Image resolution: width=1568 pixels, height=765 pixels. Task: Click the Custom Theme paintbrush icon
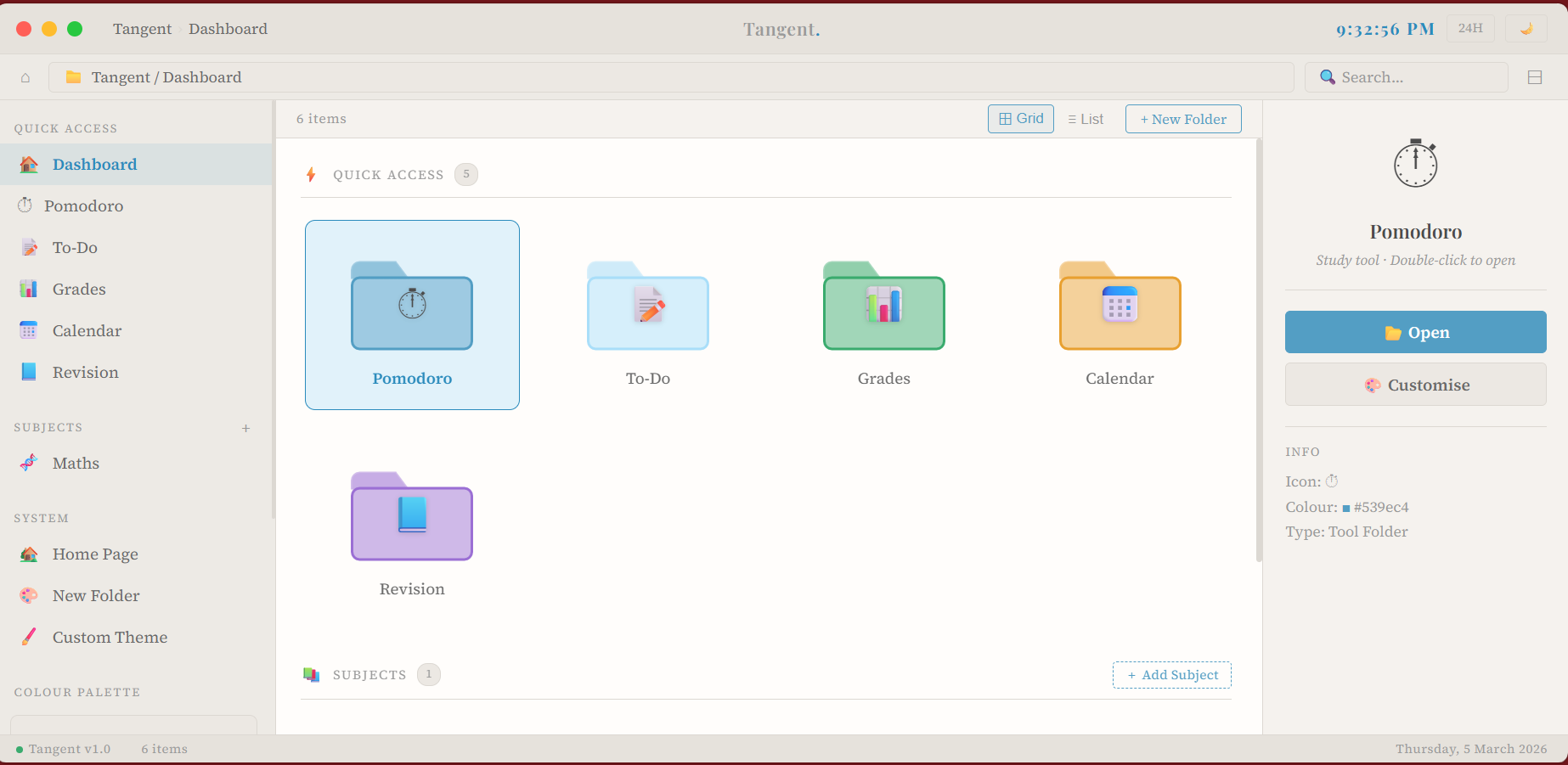tap(29, 637)
